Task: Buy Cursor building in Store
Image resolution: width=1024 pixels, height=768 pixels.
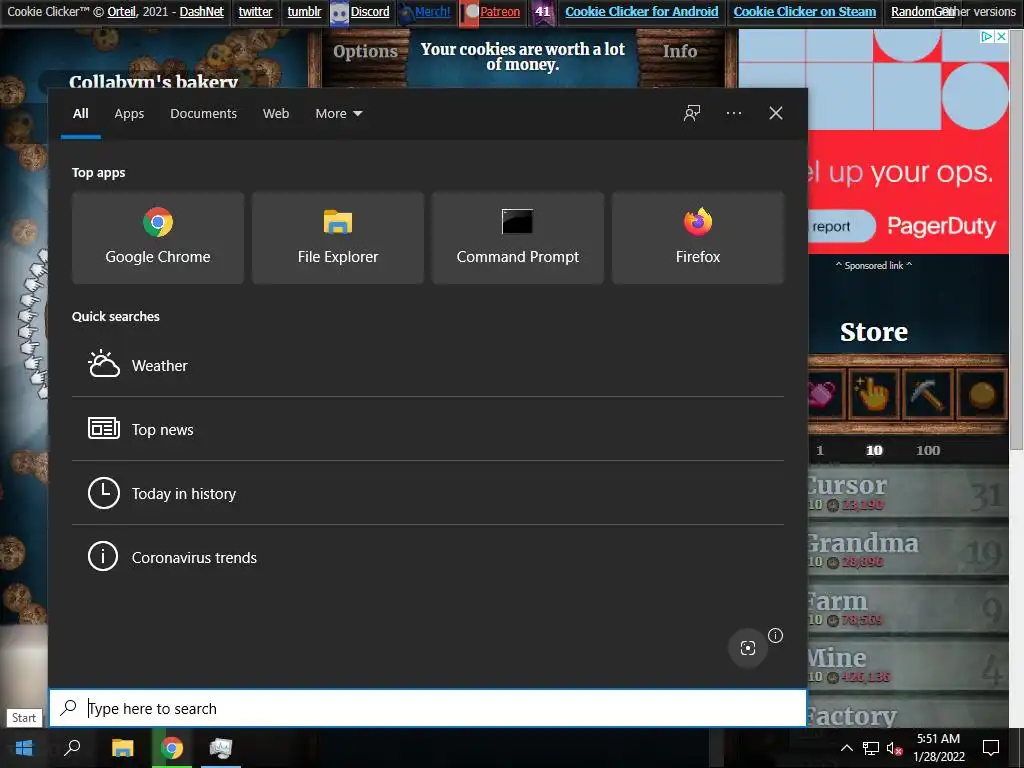Action: coord(908,494)
